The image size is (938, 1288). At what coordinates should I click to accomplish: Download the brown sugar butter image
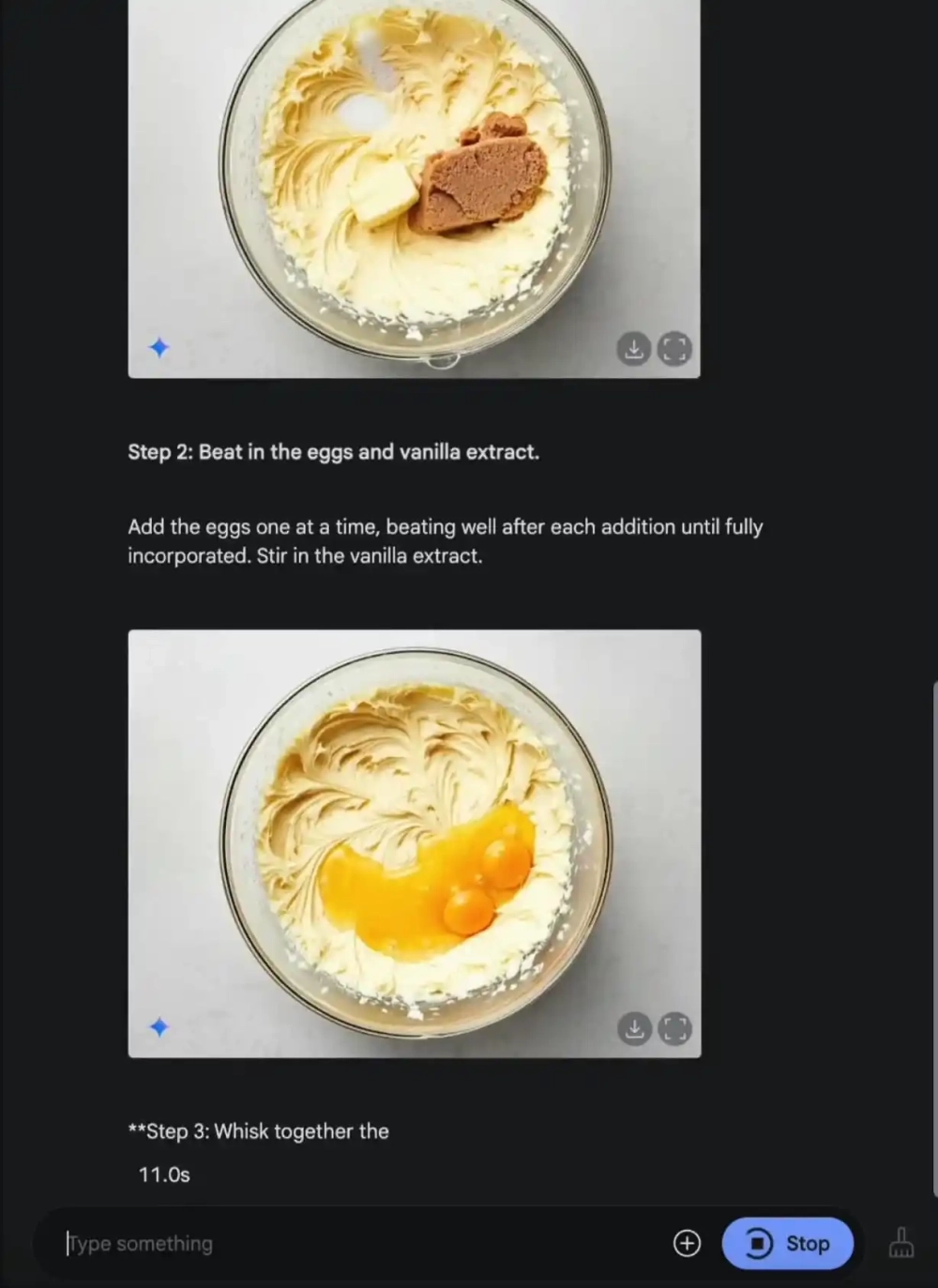(x=634, y=349)
